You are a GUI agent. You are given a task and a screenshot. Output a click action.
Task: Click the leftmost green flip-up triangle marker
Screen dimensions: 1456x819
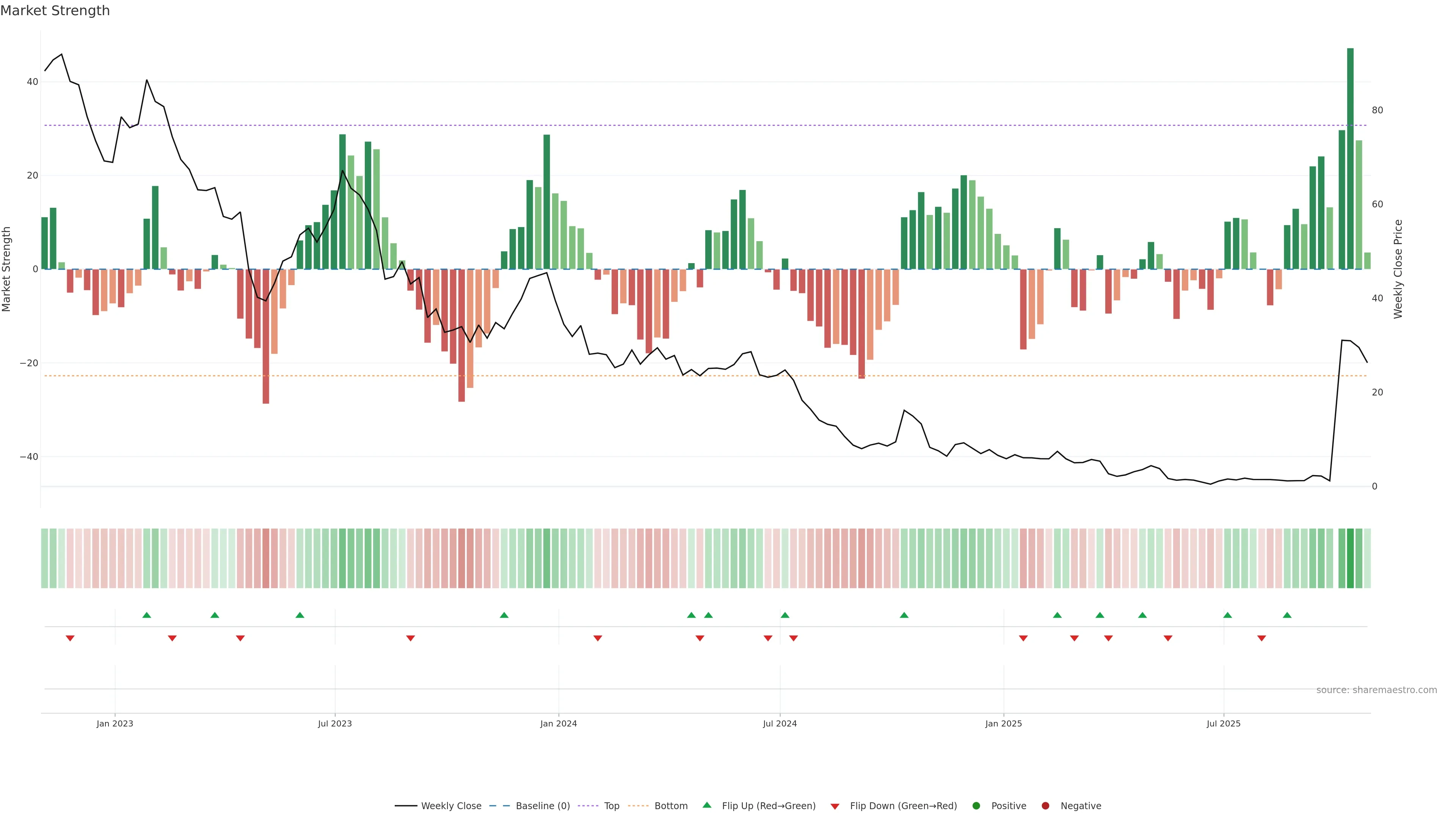(147, 615)
